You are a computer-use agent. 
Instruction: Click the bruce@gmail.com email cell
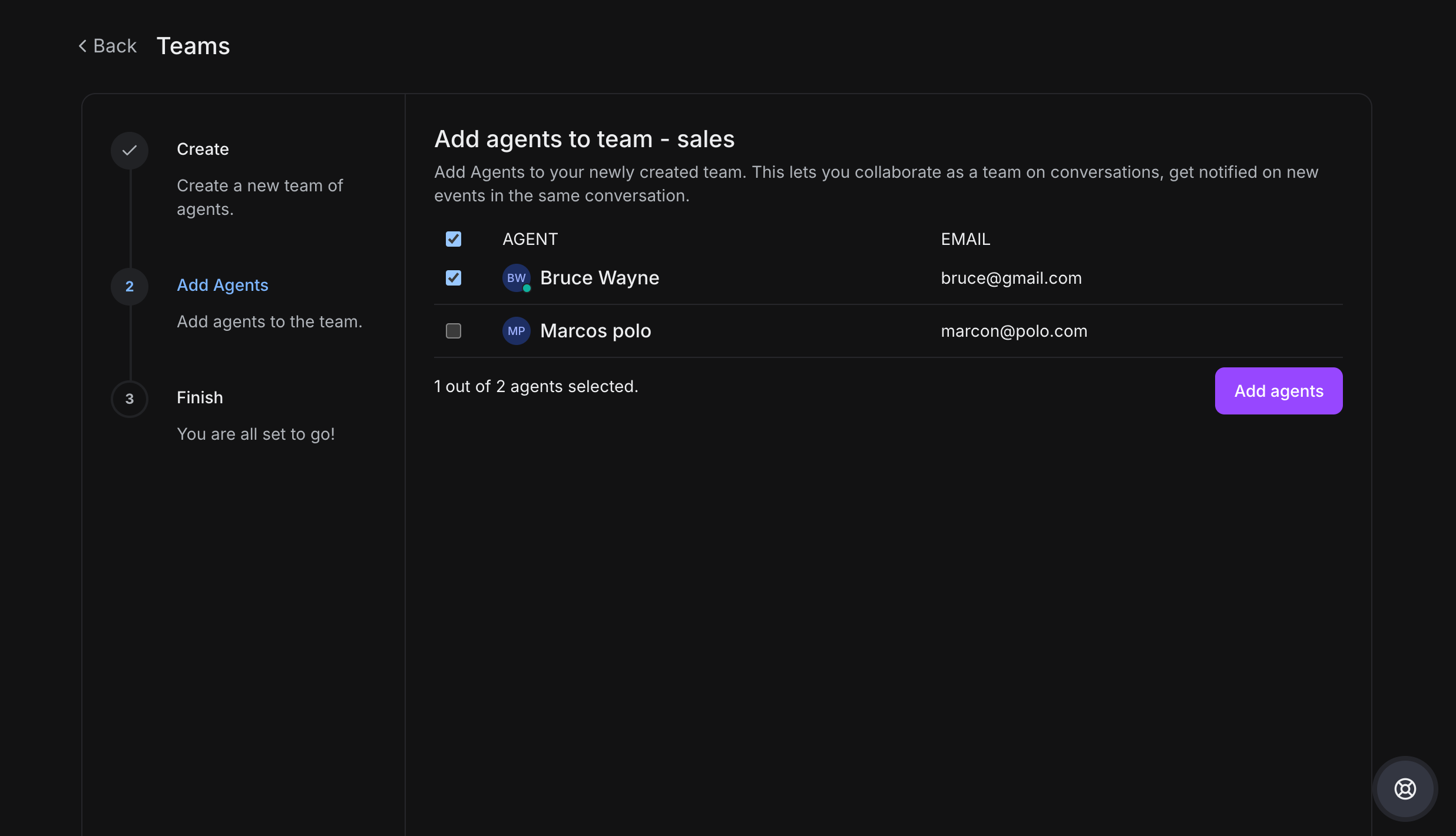click(1011, 278)
